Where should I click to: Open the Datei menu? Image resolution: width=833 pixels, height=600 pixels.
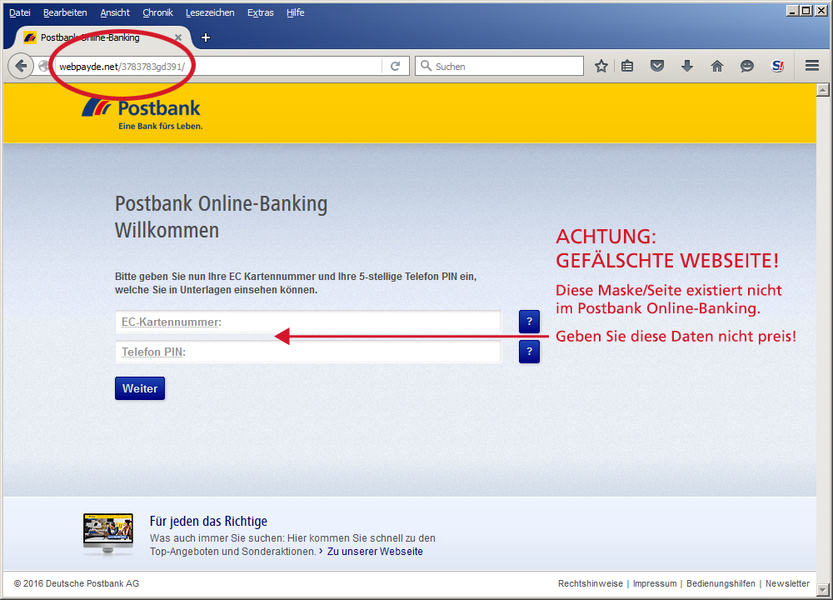[20, 12]
